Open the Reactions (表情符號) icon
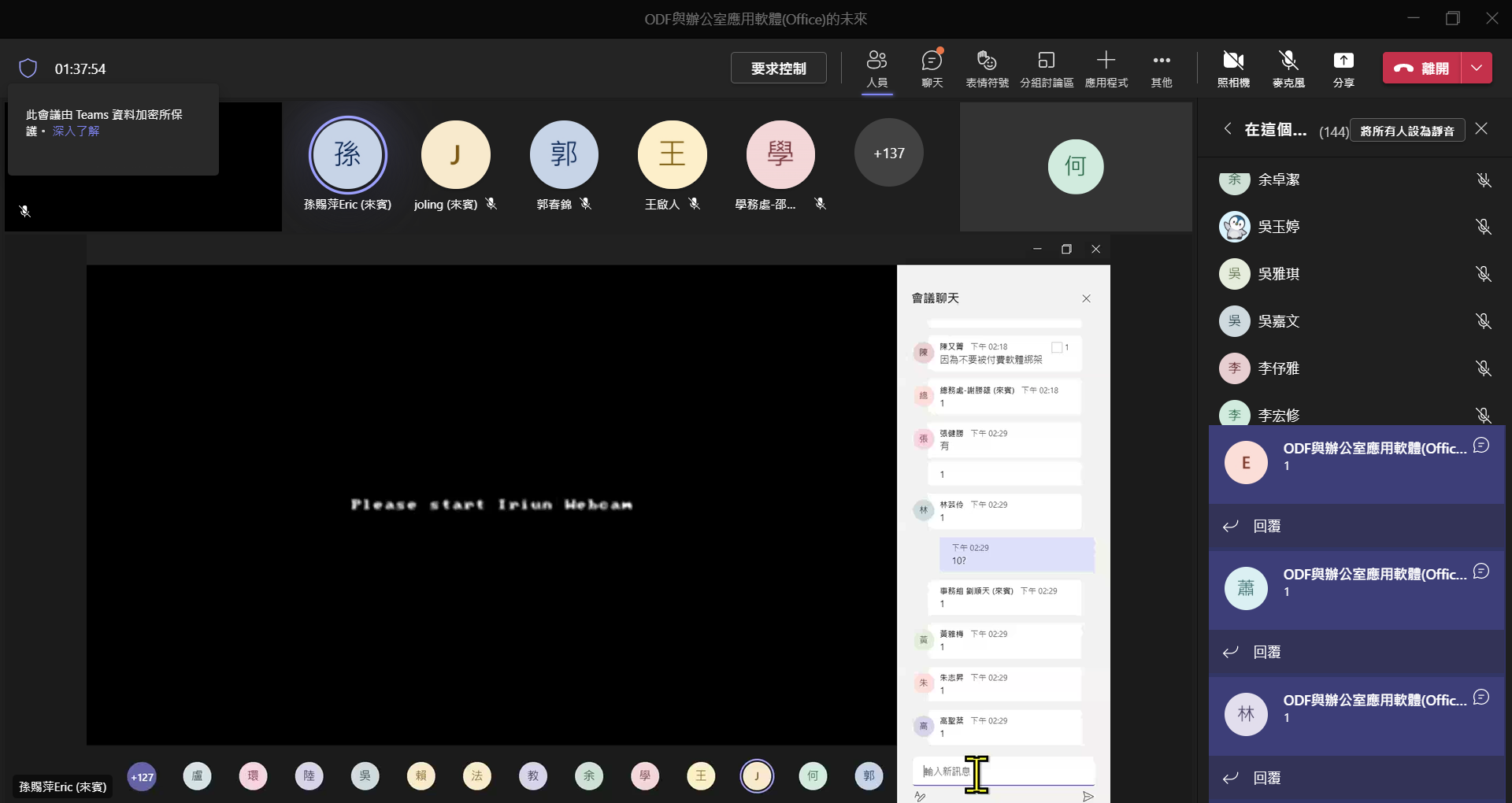Viewport: 1512px width, 803px height. tap(987, 61)
